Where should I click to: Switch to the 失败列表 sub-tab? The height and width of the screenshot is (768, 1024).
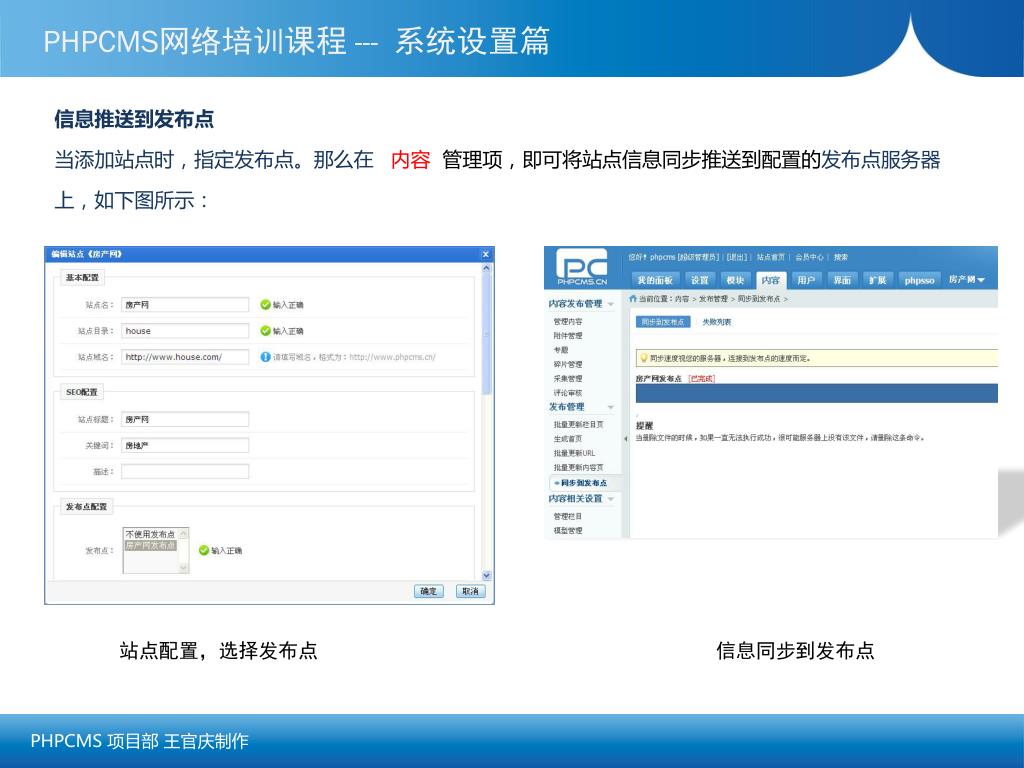(716, 322)
